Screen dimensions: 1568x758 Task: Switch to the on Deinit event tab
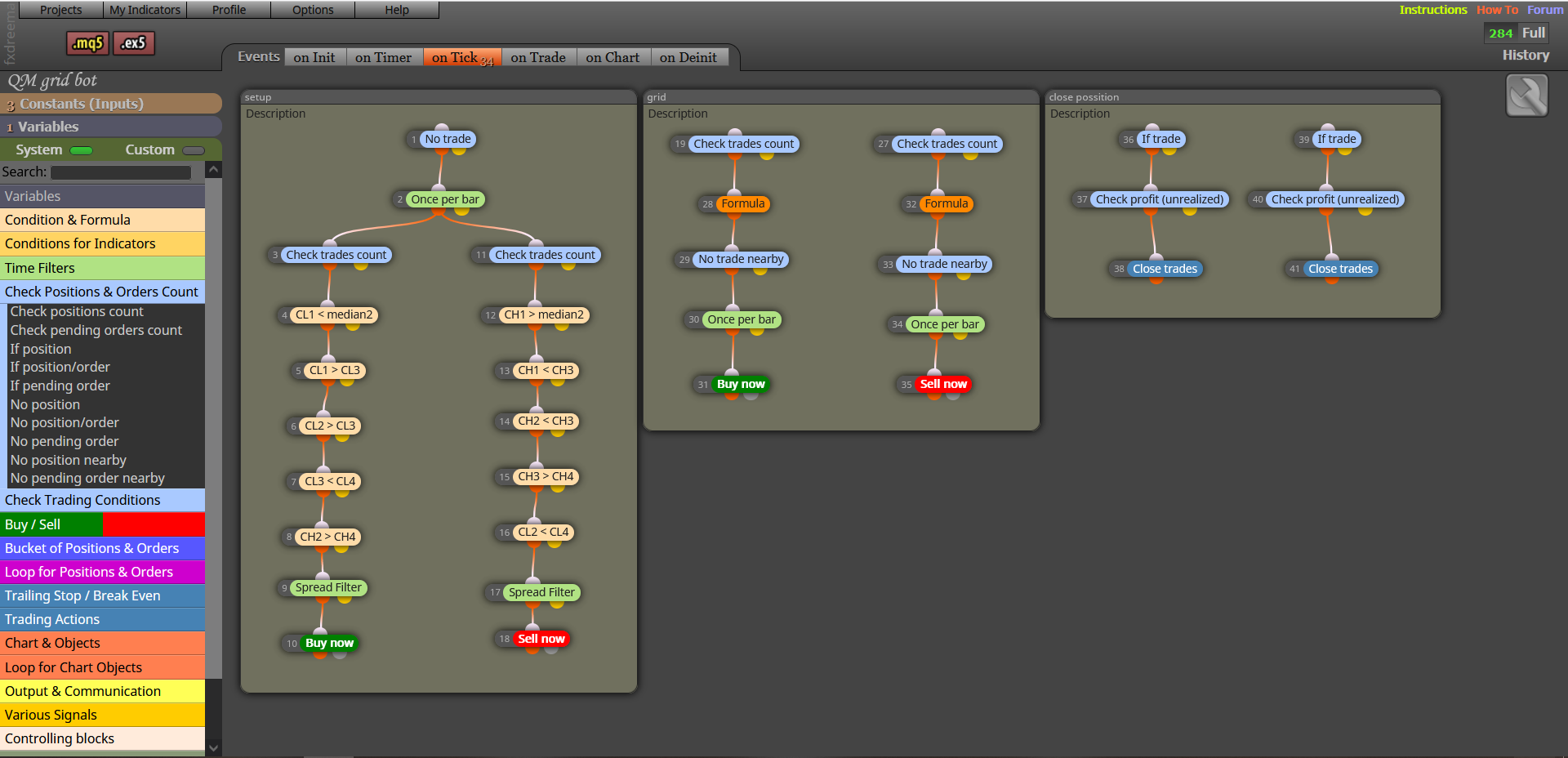pos(688,57)
